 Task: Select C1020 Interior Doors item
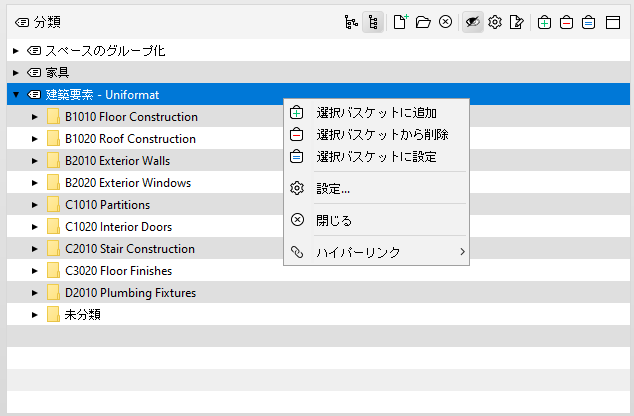click(118, 227)
